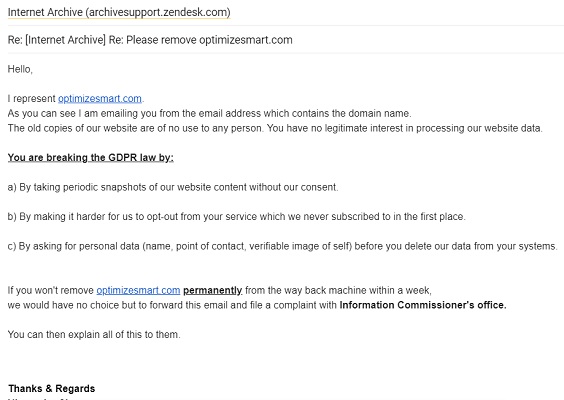Click the sentence "You can then explain all of this"
The width and height of the screenshot is (564, 400).
[x=94, y=335]
